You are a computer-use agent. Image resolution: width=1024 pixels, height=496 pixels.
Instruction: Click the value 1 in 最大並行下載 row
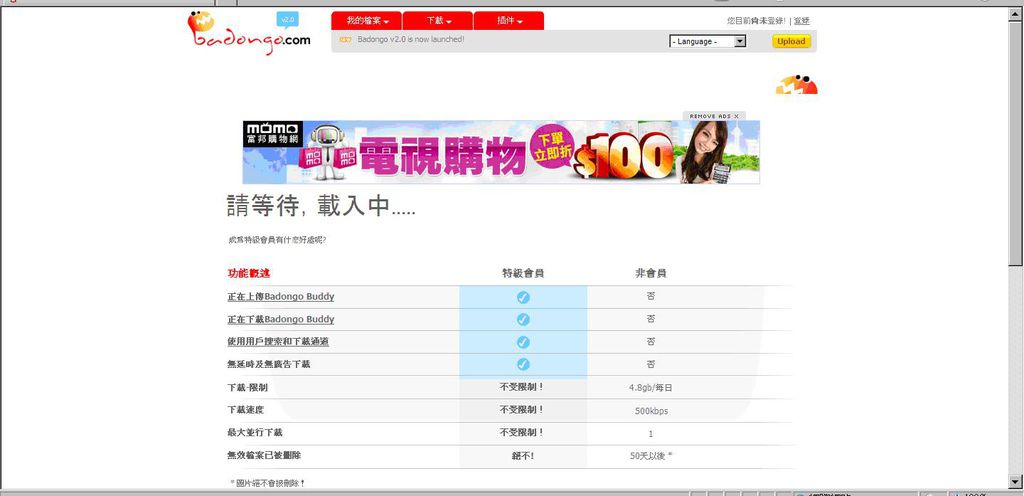click(650, 433)
